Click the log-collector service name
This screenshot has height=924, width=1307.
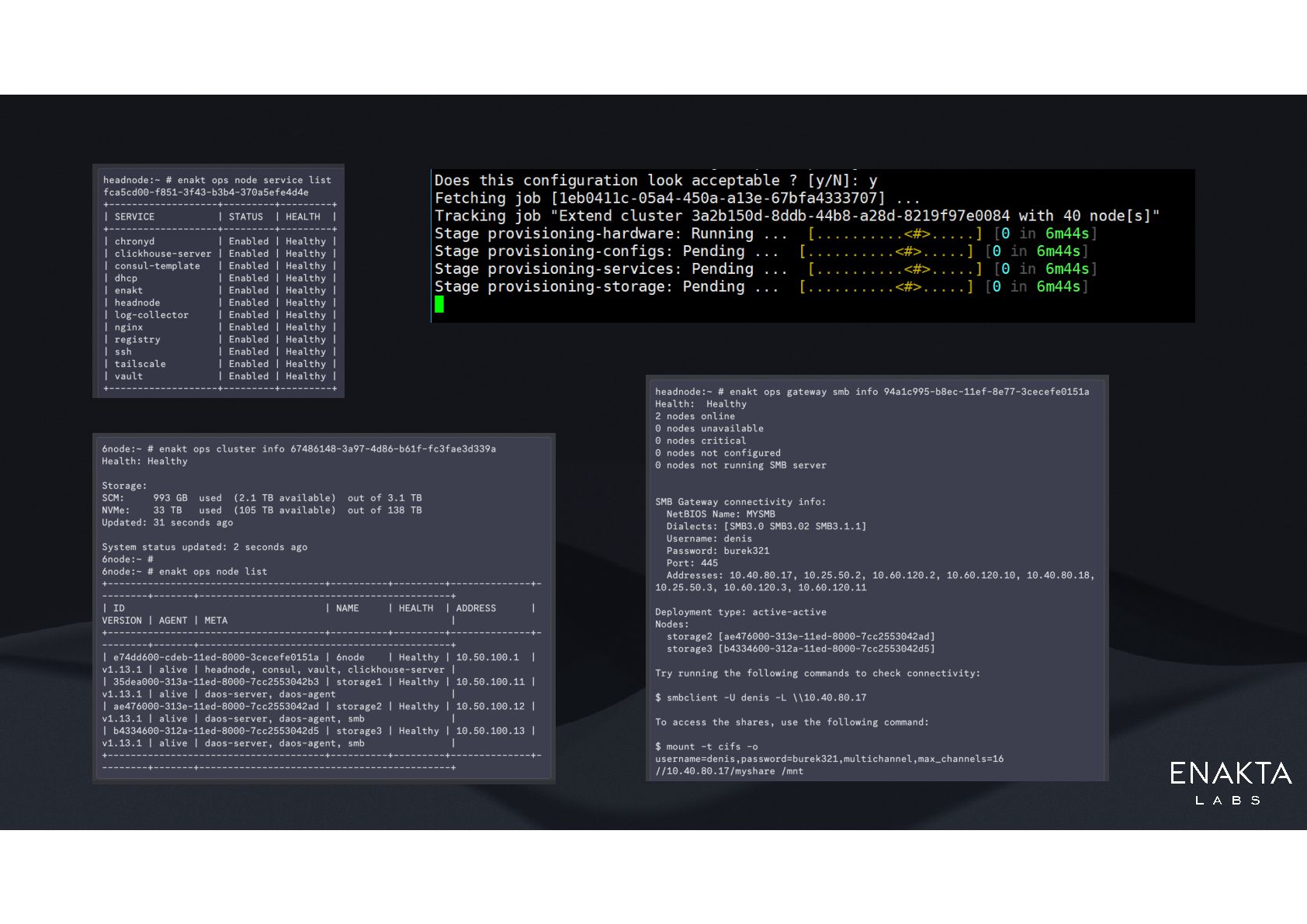coord(151,315)
